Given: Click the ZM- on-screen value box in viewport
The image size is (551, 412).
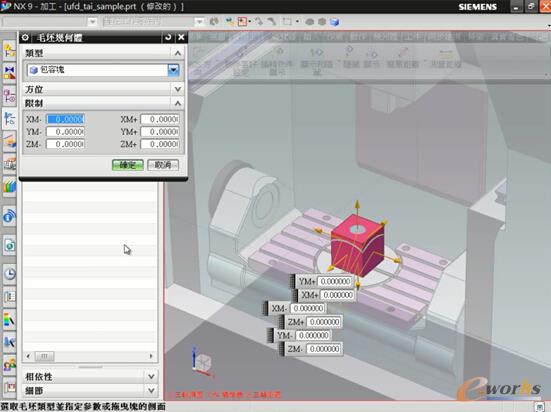Looking at the screenshot, I should coord(324,349).
